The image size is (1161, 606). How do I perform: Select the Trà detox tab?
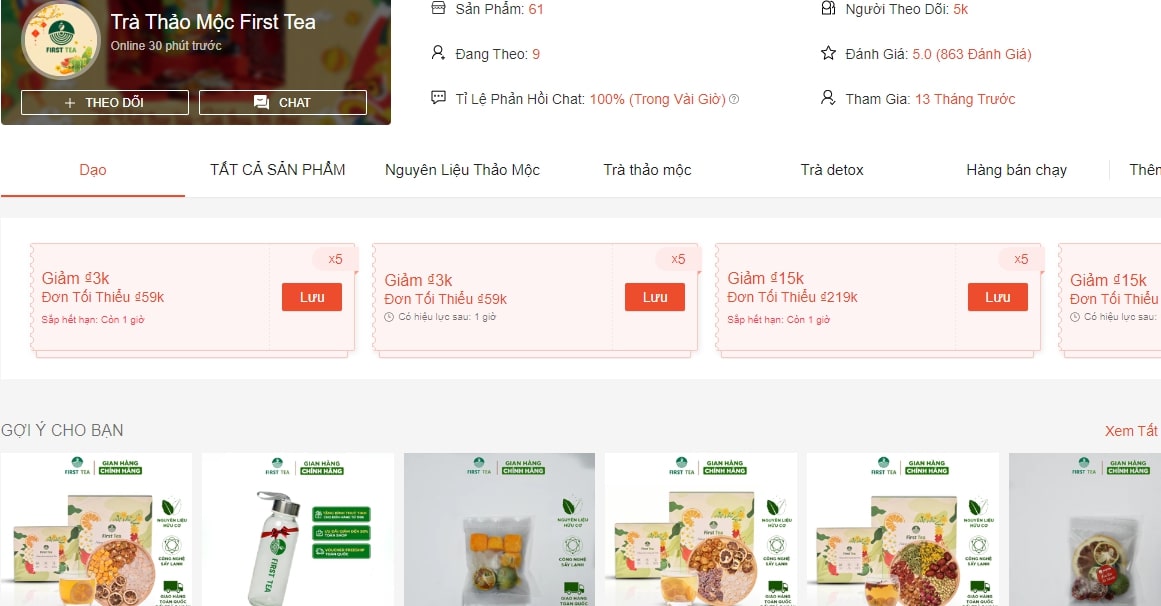coord(832,170)
